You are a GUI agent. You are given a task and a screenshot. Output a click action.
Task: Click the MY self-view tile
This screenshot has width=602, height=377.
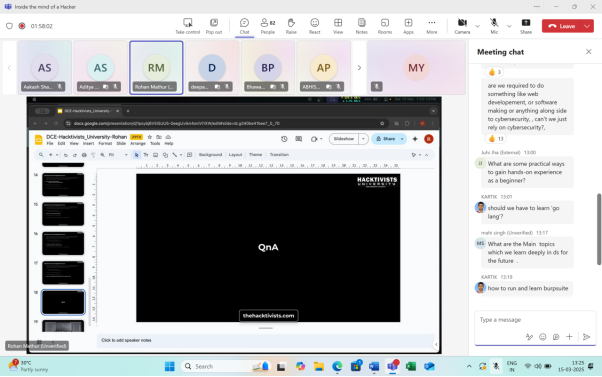point(416,67)
